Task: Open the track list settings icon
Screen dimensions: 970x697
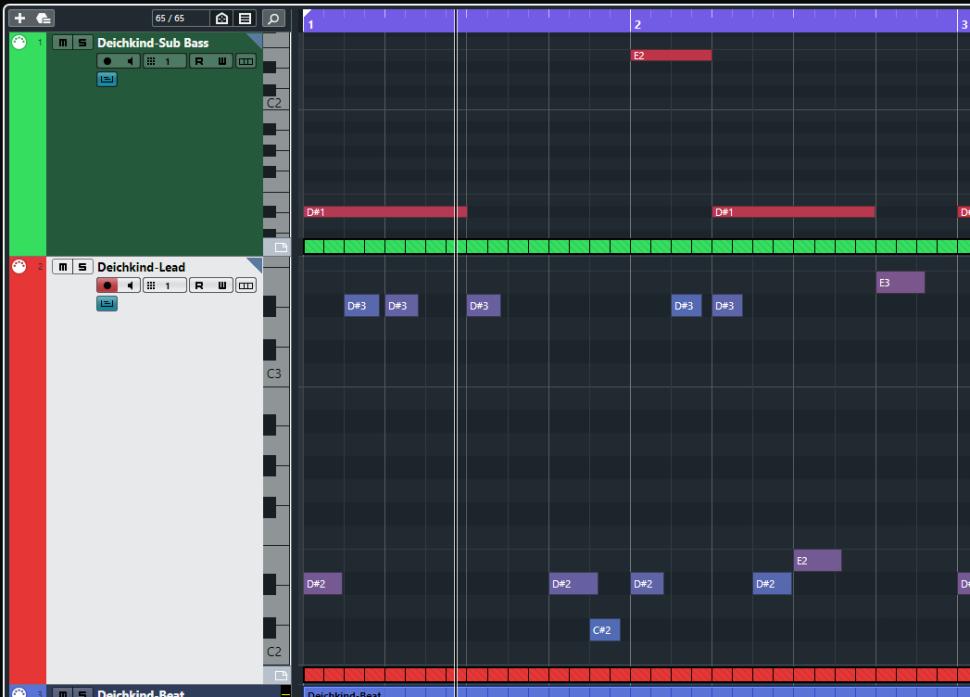Action: (246, 18)
